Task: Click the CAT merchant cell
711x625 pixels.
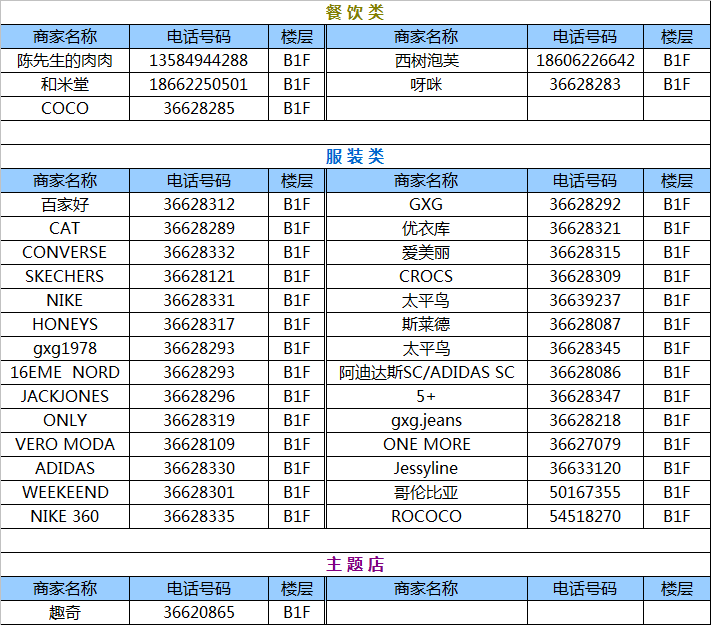Action: coord(65,228)
